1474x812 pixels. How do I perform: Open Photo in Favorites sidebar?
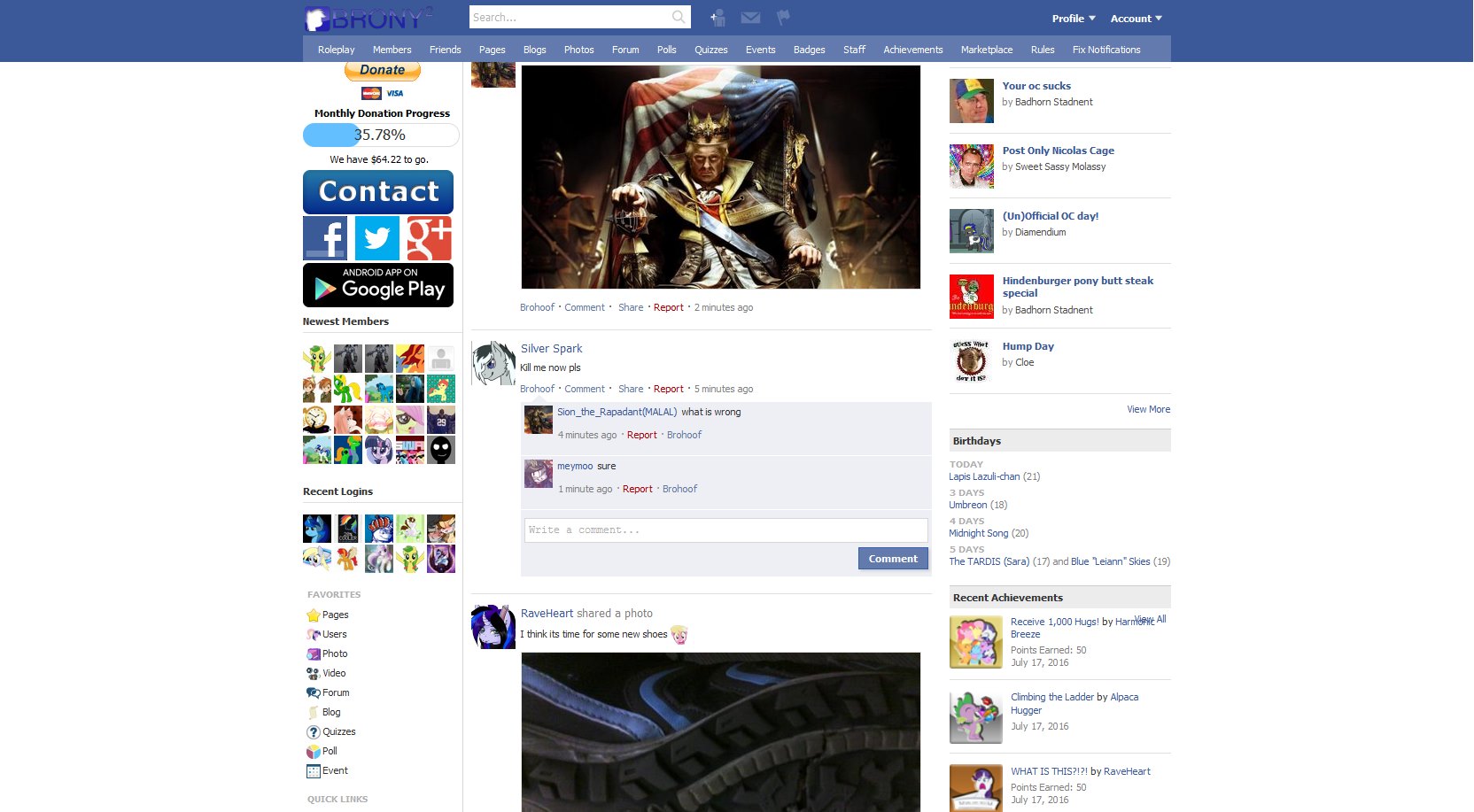click(x=335, y=653)
